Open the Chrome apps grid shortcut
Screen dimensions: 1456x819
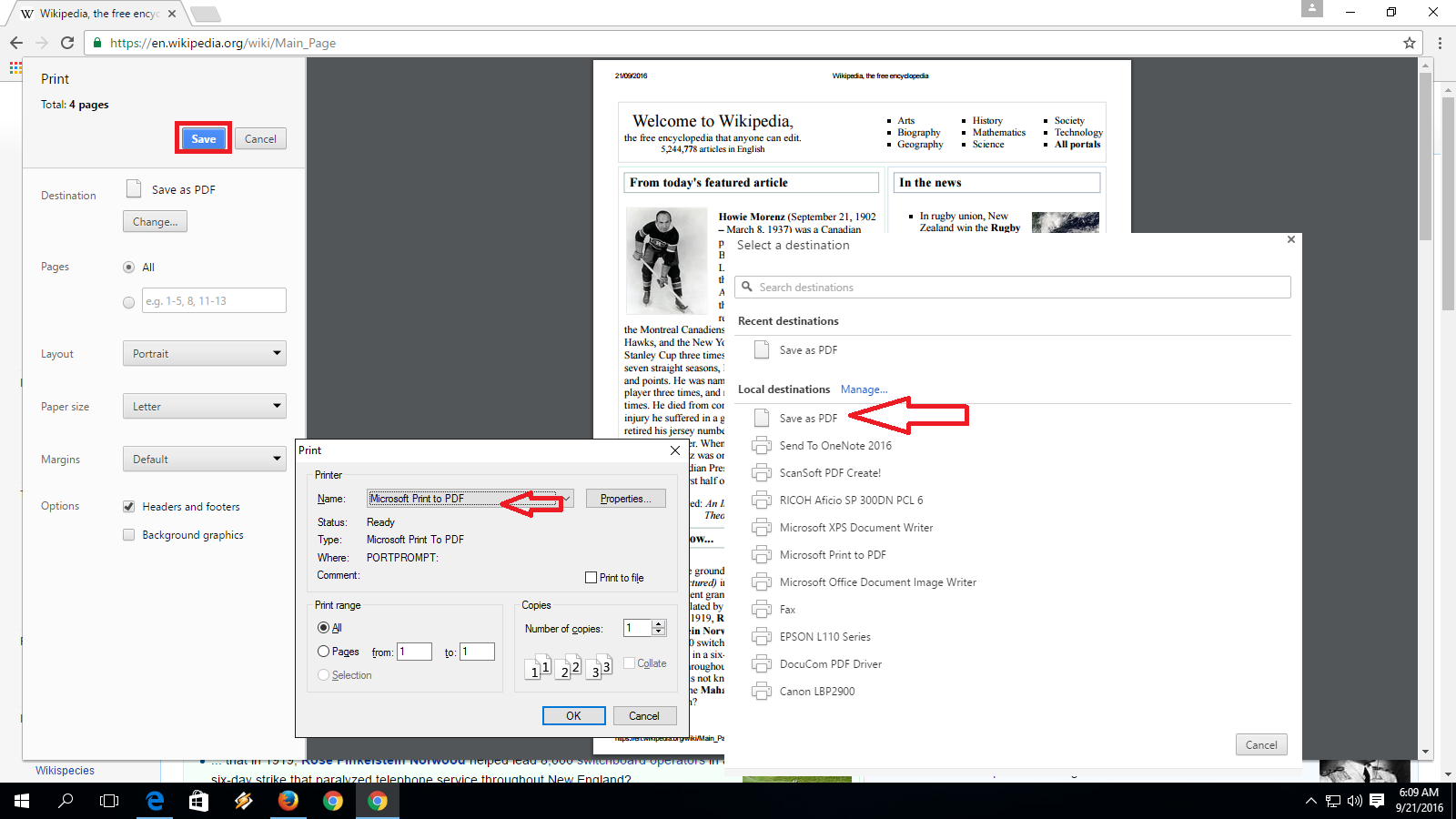tap(15, 67)
